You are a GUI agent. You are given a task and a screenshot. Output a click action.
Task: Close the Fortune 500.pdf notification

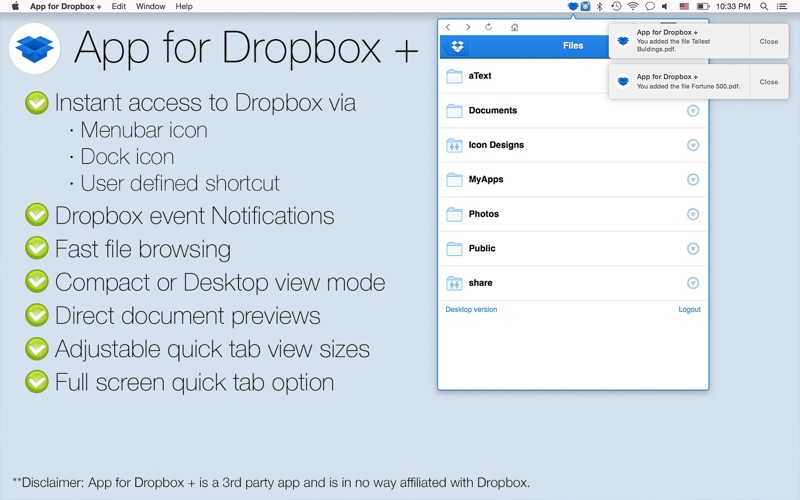[769, 82]
